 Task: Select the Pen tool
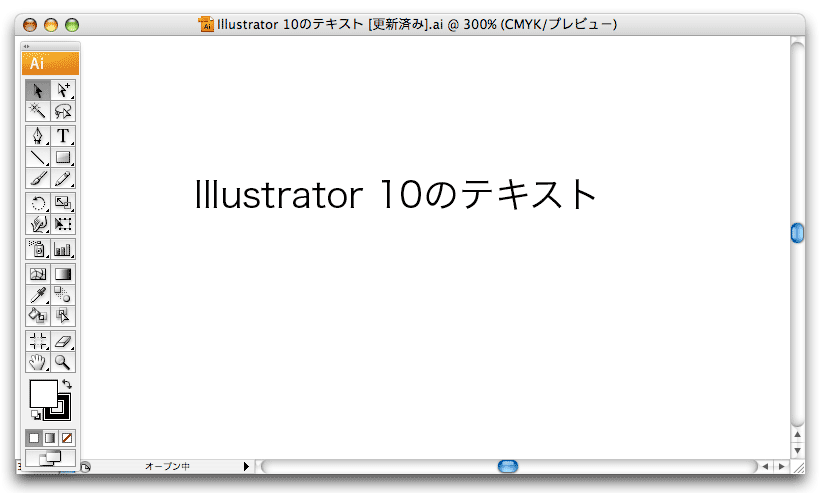point(38,136)
